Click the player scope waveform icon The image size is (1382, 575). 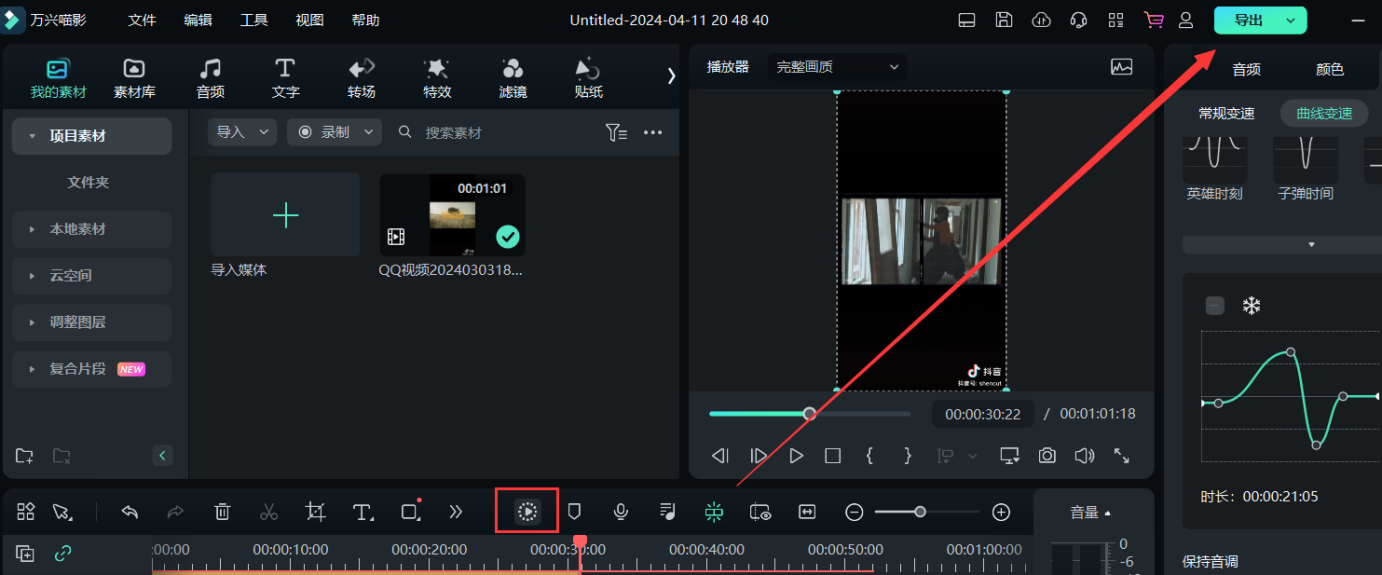coord(1122,67)
